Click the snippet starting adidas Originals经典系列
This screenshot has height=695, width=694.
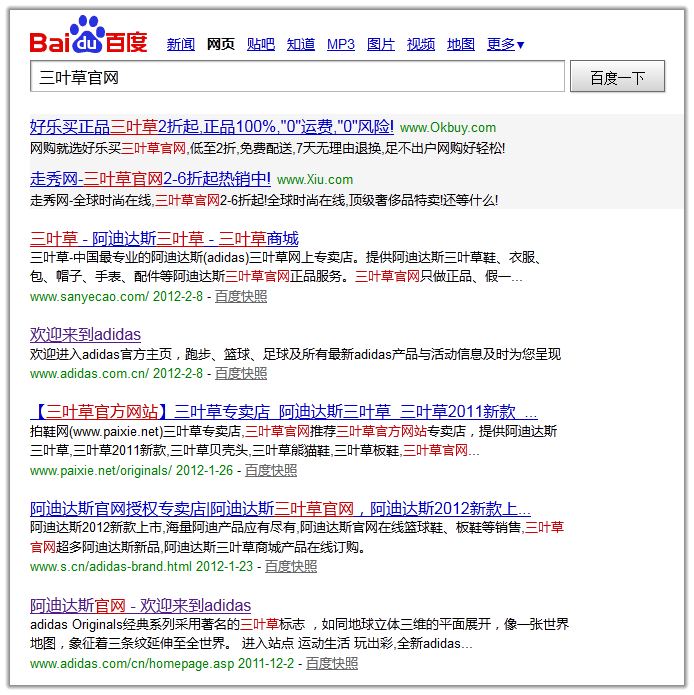[299, 634]
